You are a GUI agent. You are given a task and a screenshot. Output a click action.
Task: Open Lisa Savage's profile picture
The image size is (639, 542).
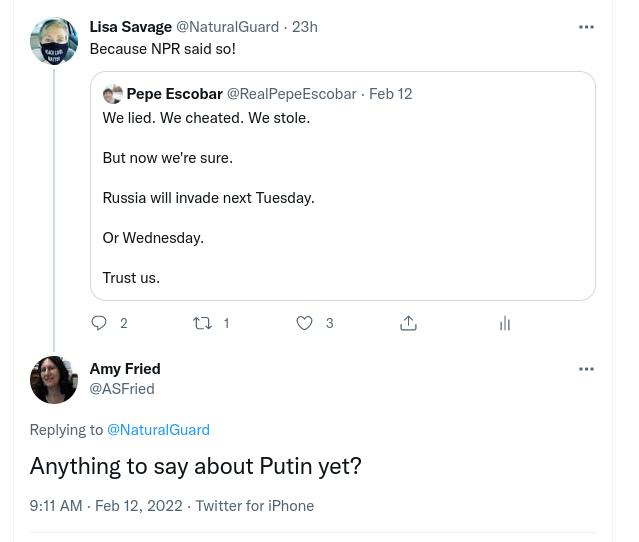pos(54,41)
